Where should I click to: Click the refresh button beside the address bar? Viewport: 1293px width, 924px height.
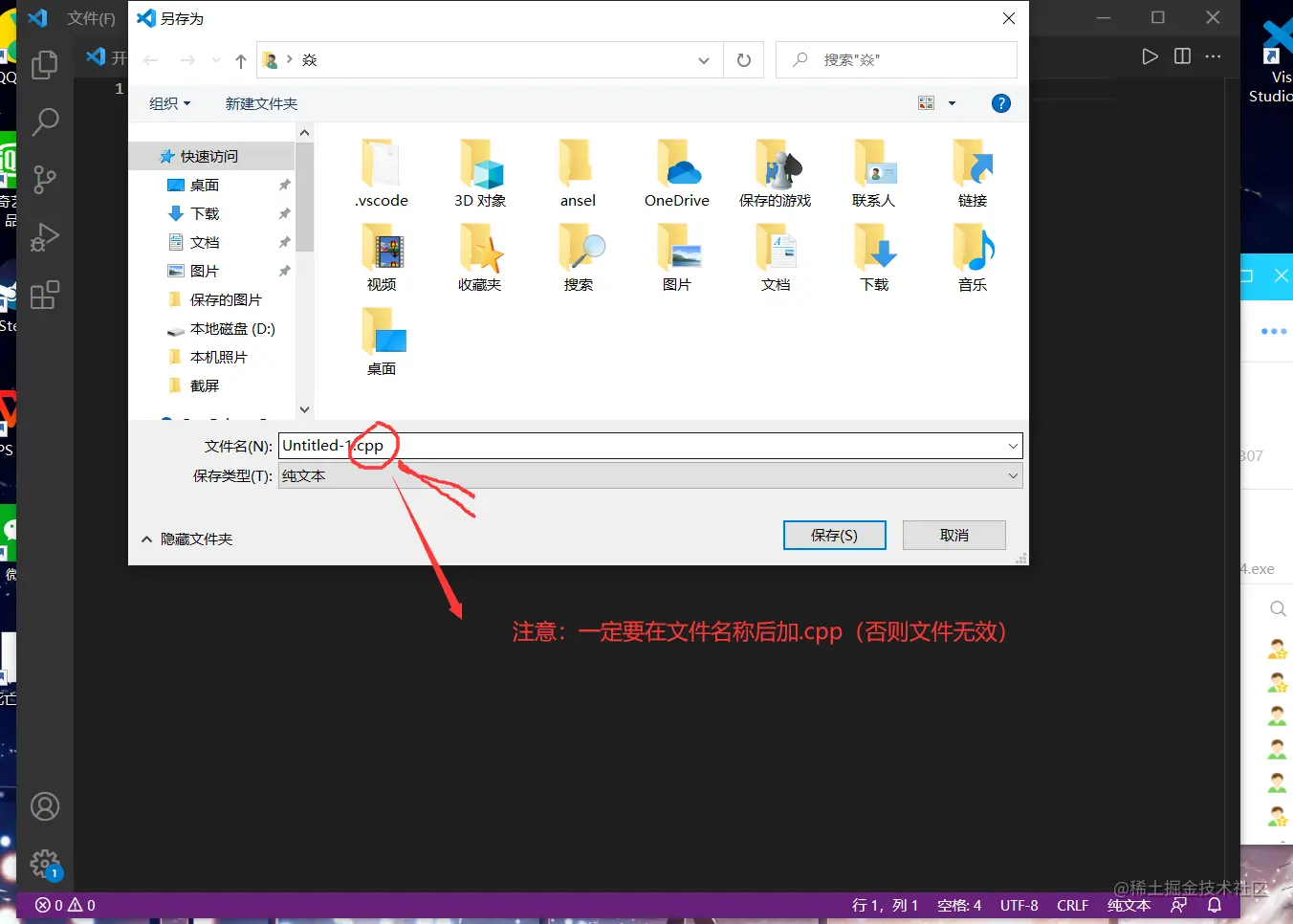[744, 59]
